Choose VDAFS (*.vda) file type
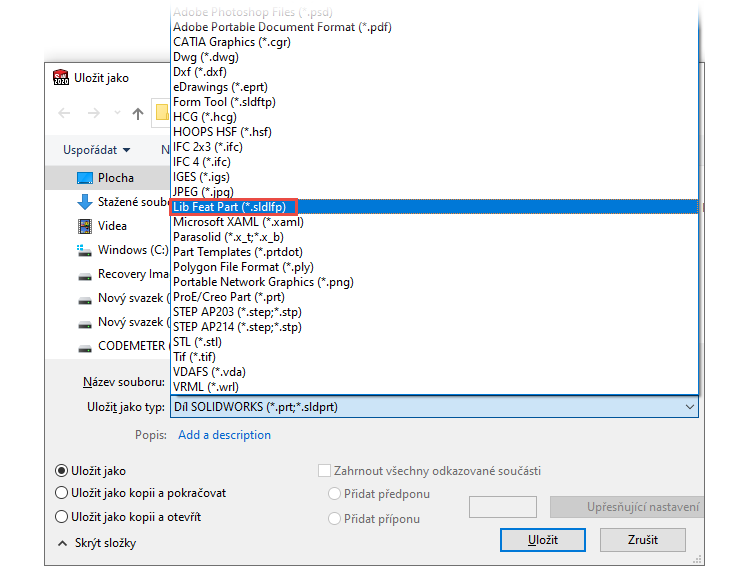 [434, 372]
